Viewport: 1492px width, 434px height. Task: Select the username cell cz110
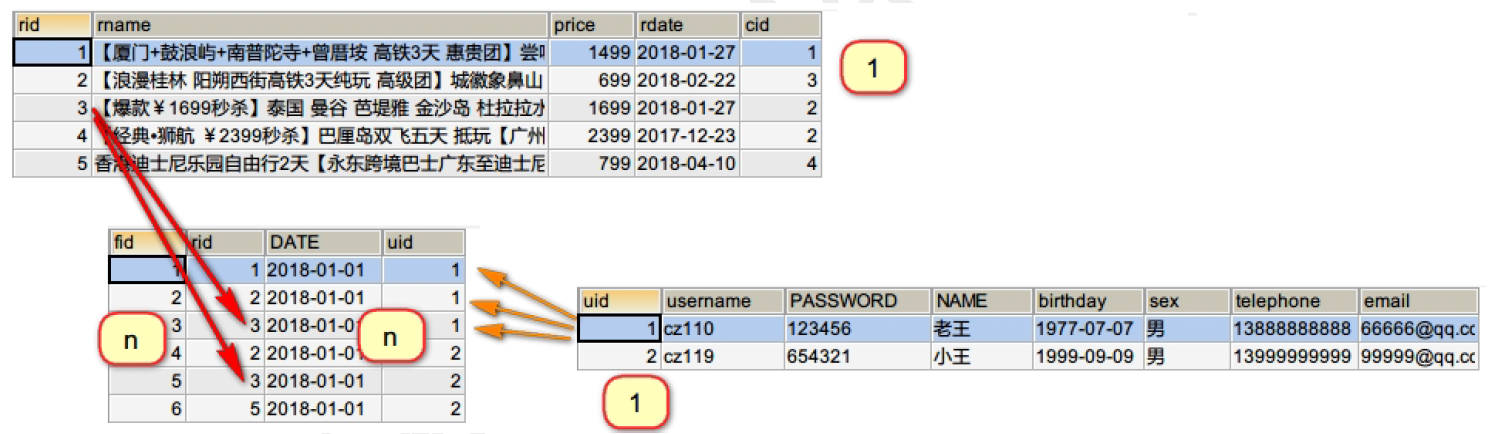[x=722, y=328]
